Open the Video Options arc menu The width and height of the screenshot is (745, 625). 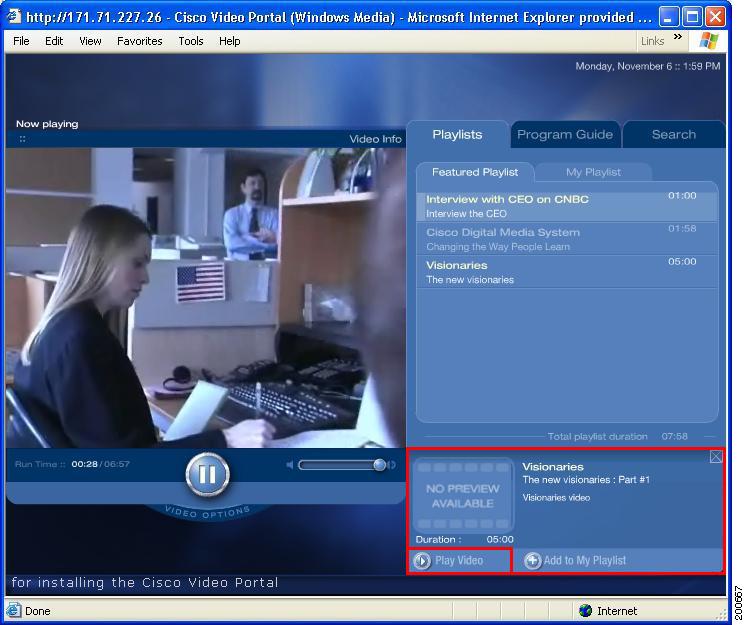(207, 512)
